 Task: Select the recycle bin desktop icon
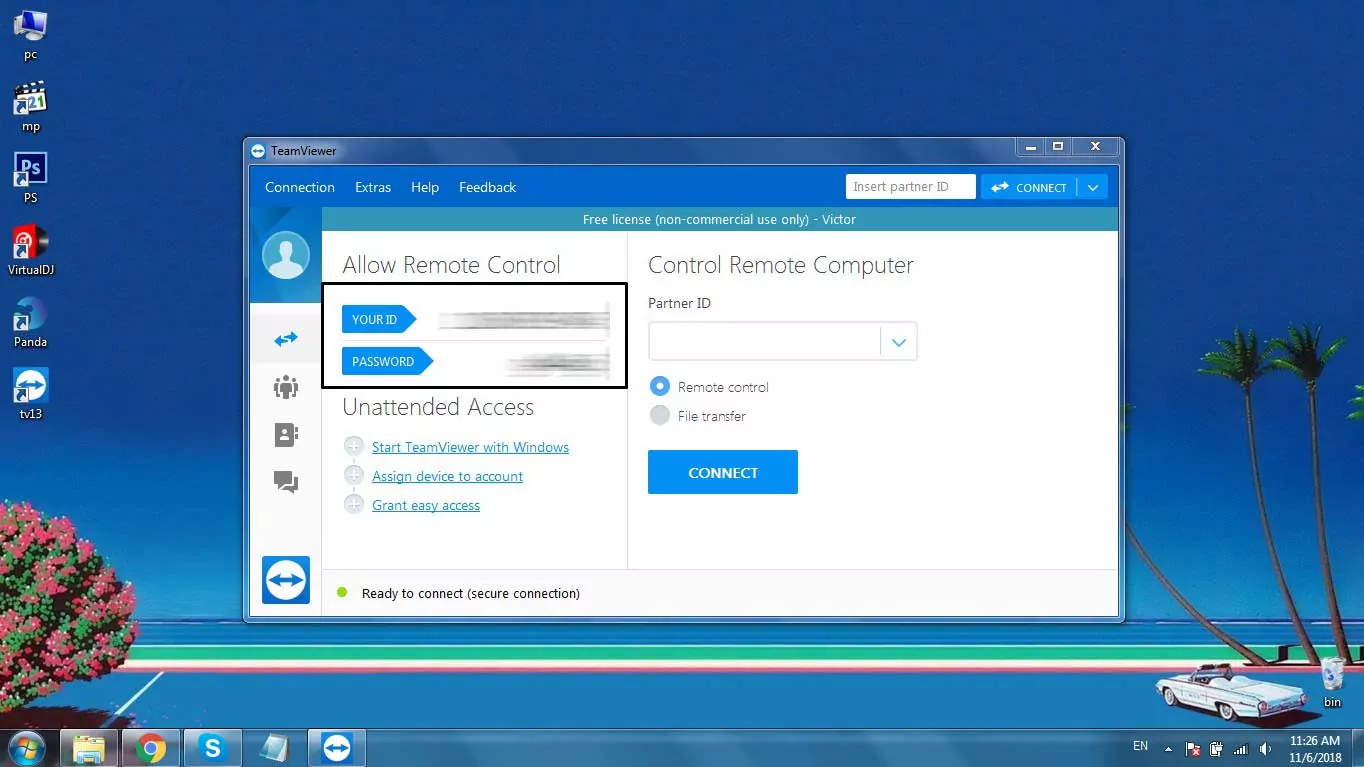coord(1332,682)
